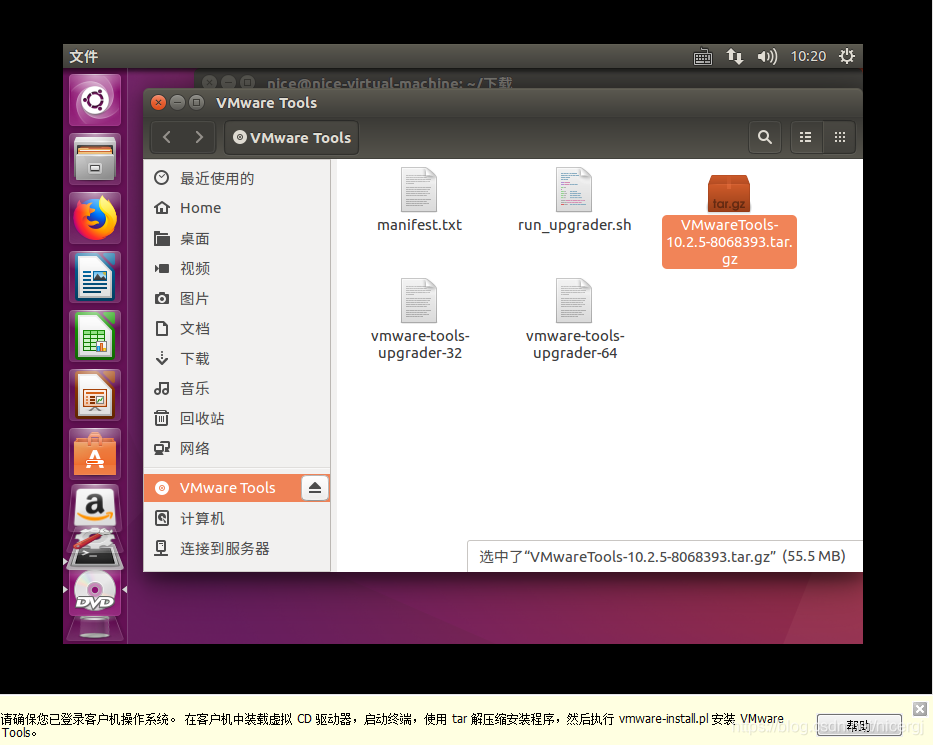Open 图片 folder in sidebar
933x745 pixels.
(x=237, y=298)
